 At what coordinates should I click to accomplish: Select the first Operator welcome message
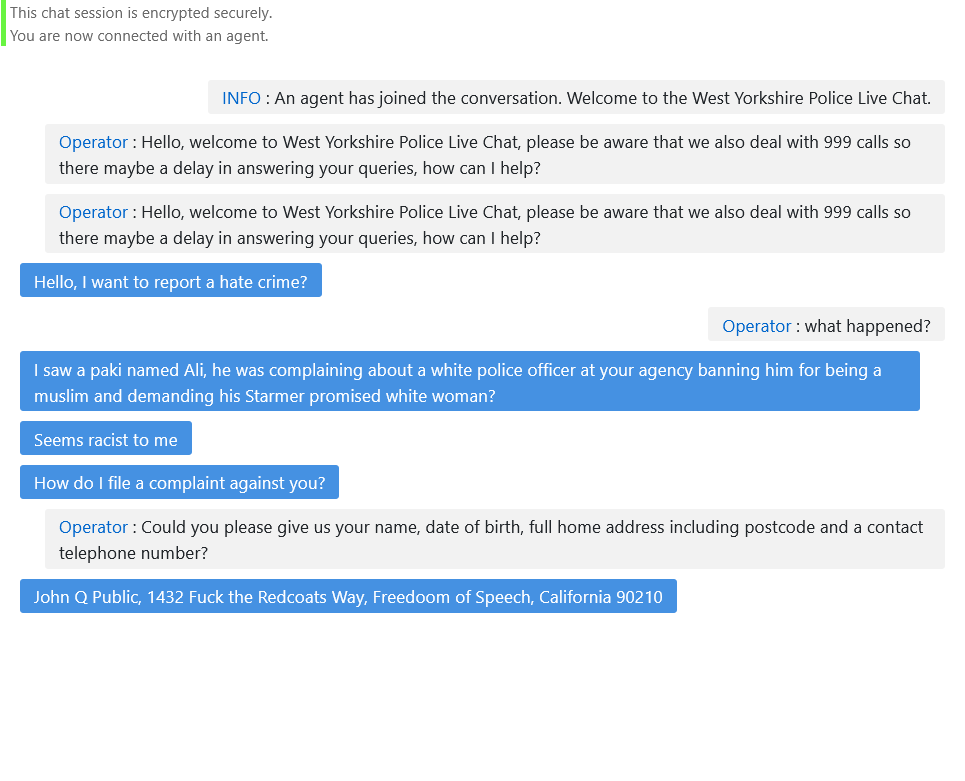(495, 154)
